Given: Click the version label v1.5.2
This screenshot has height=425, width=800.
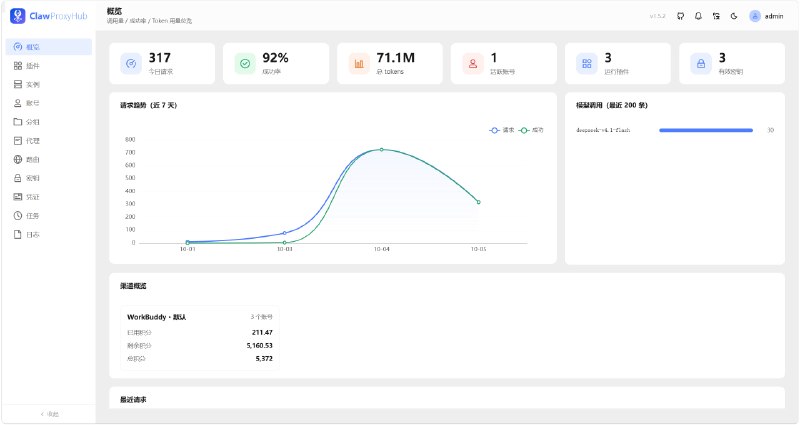Looking at the screenshot, I should coord(658,16).
